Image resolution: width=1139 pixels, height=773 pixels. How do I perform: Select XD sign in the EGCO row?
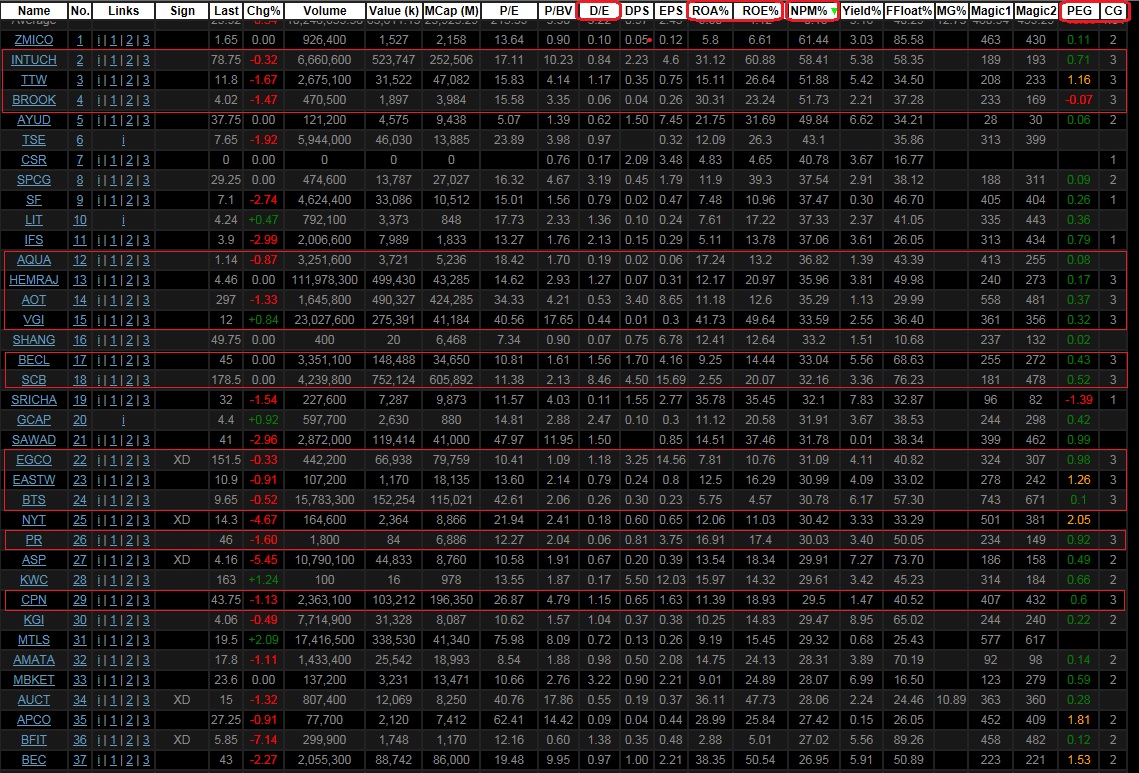tap(182, 459)
